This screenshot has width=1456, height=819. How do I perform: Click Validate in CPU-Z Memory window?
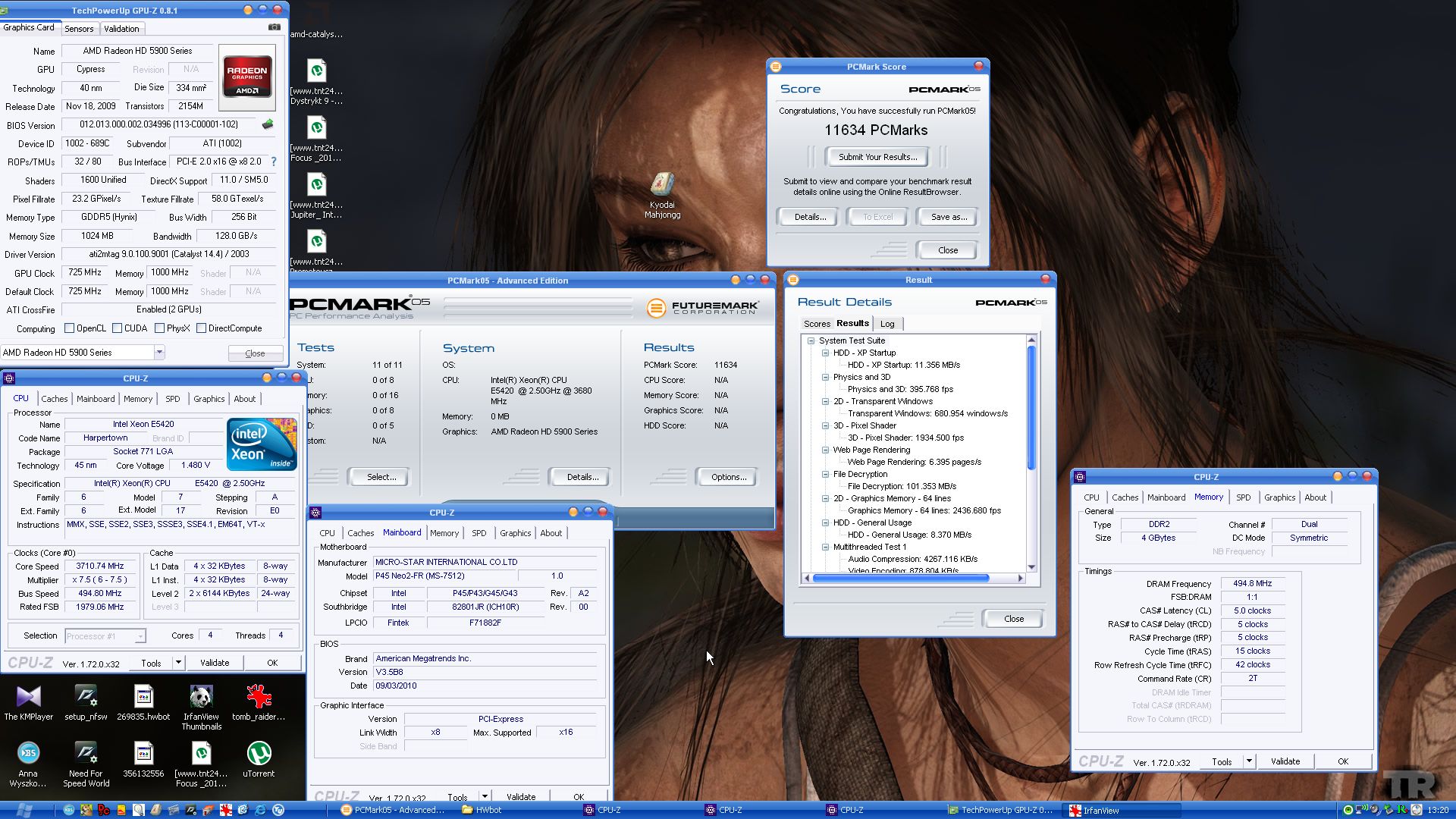coord(1285,761)
